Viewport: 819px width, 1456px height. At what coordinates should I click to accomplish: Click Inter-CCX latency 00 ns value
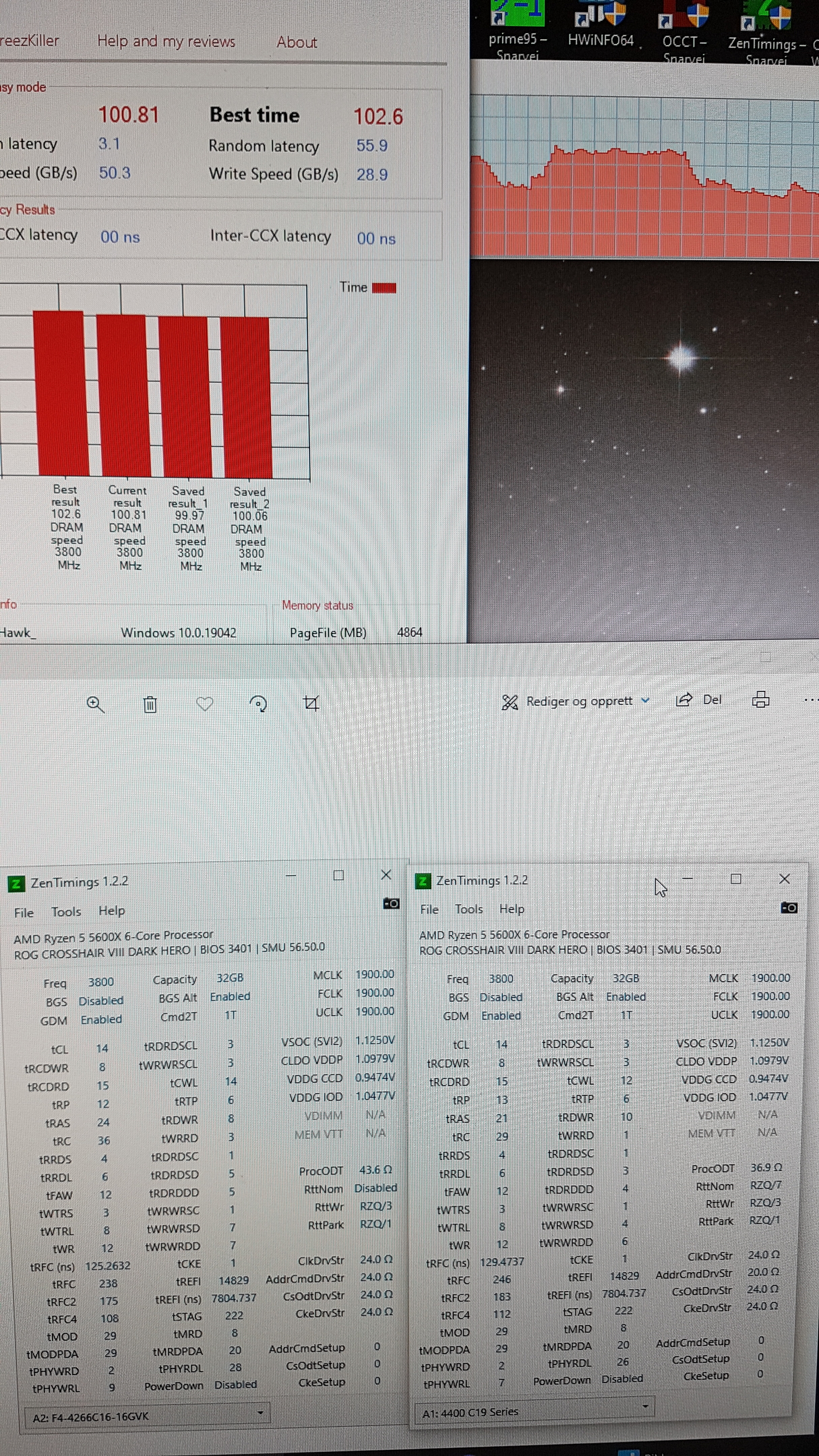(376, 238)
